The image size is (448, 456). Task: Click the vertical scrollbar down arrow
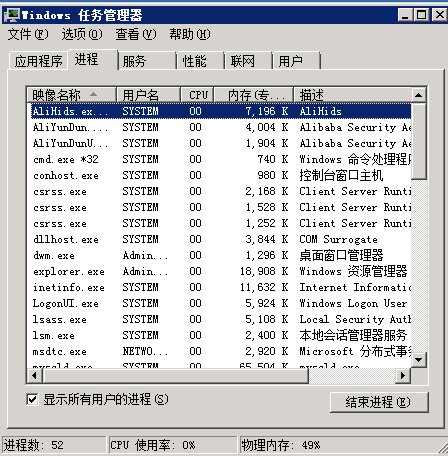[x=418, y=360]
